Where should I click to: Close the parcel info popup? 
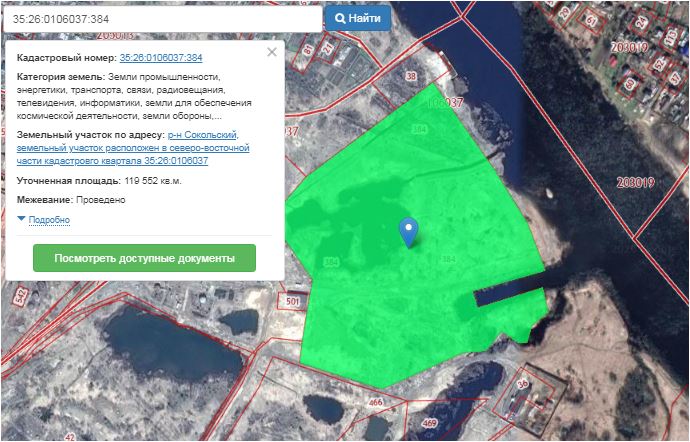271,53
